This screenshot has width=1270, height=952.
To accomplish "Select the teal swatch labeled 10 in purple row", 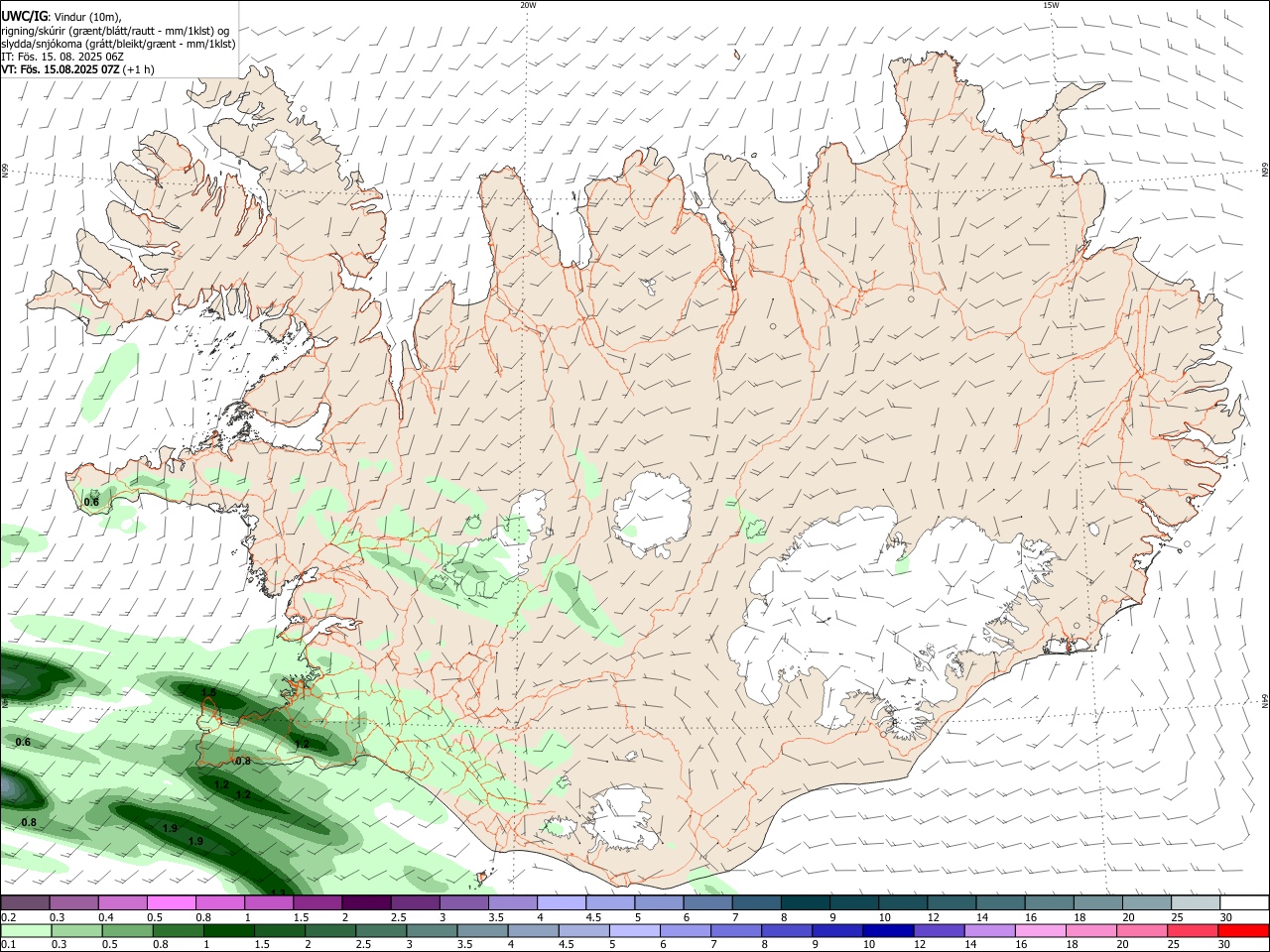I will 901,903.
